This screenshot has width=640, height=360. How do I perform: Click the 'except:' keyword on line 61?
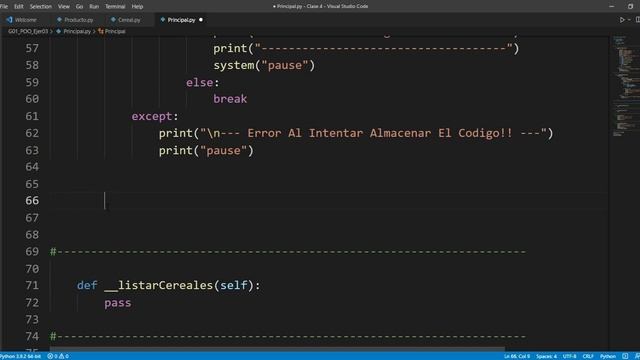tap(155, 116)
